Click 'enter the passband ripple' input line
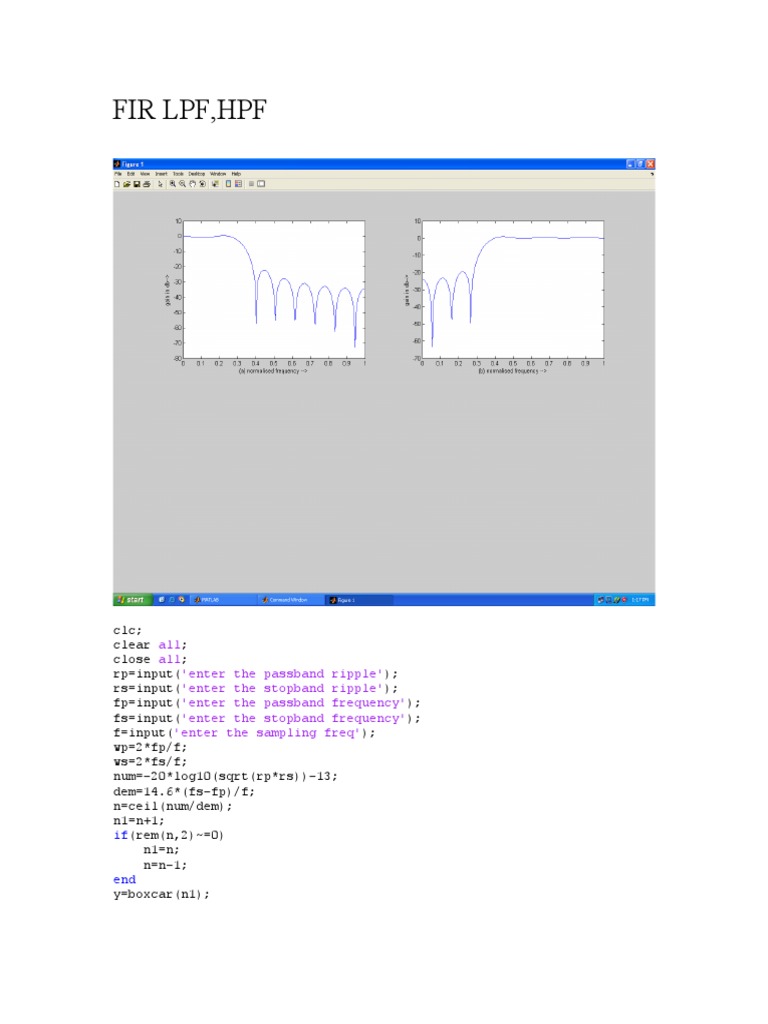 click(255, 674)
